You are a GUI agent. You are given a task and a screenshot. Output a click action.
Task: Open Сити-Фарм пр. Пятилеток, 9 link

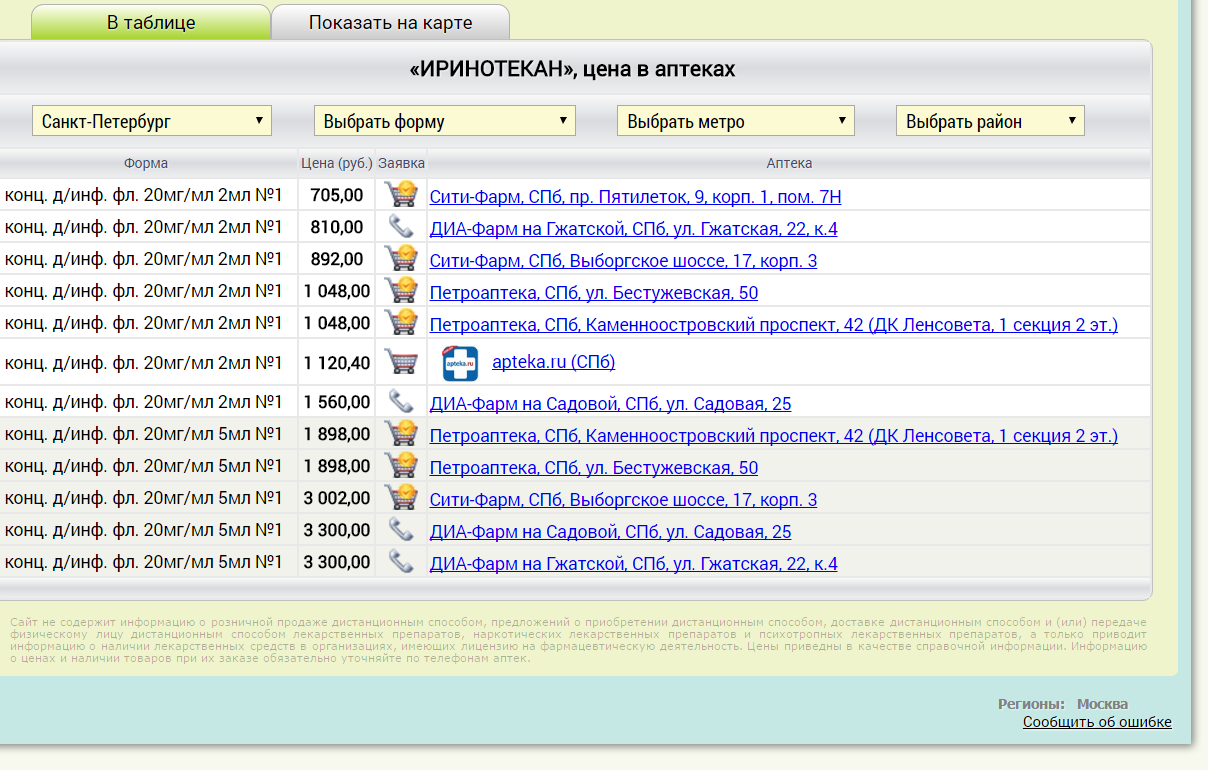click(635, 197)
